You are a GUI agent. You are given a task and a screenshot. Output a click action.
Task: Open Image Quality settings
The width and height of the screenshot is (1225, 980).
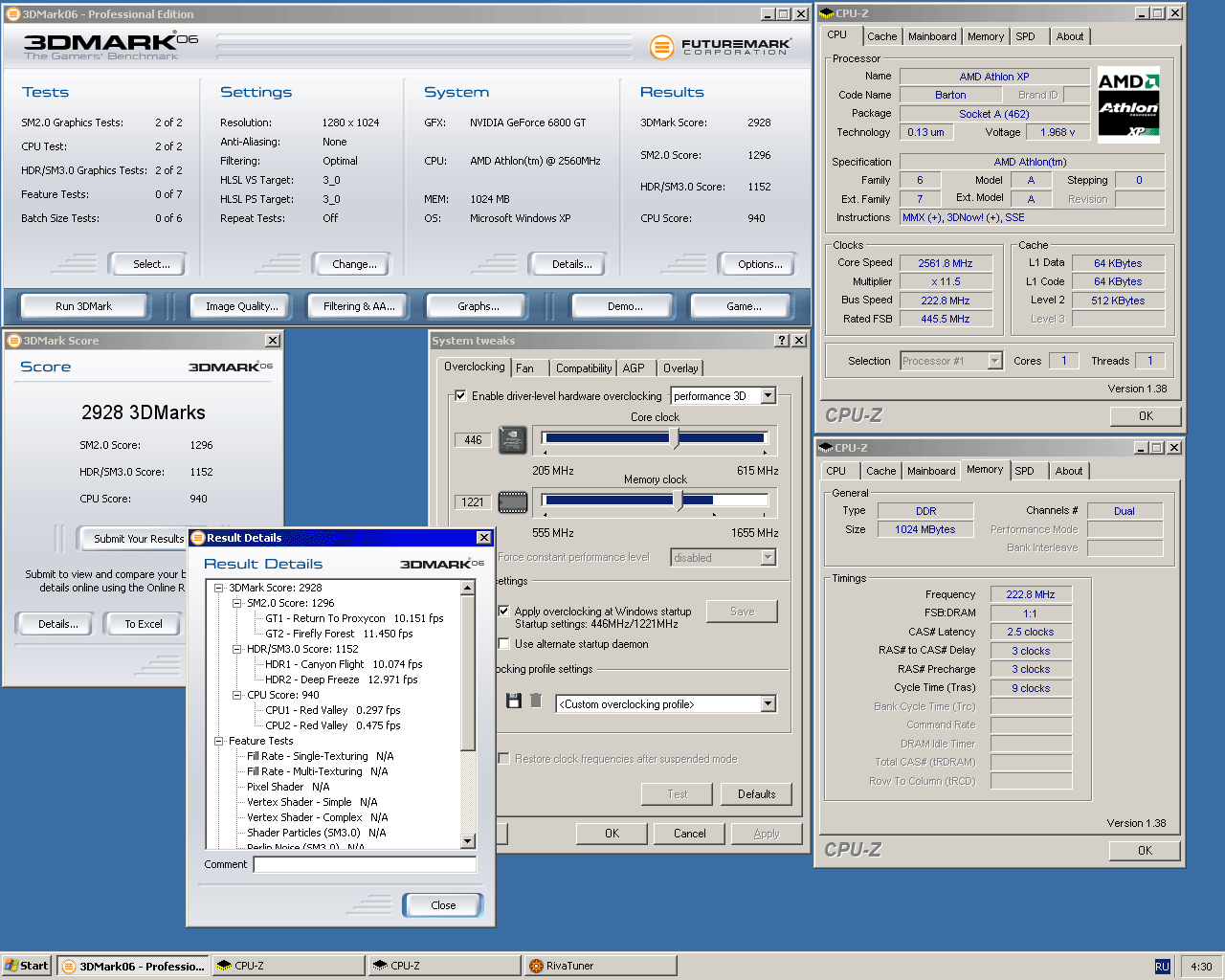tap(242, 306)
